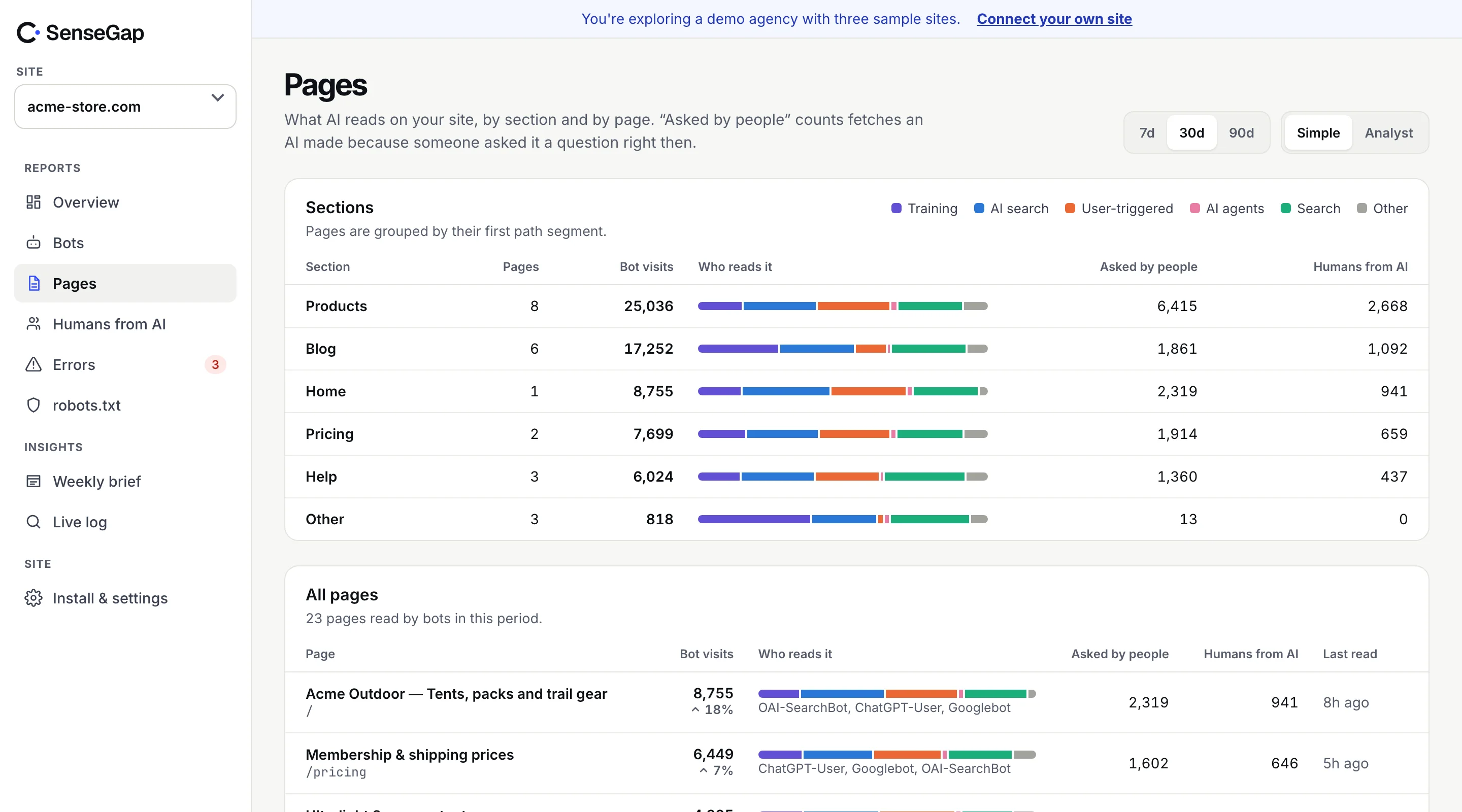Click the Pricing section row name
This screenshot has height=812, width=1462.
pos(329,433)
